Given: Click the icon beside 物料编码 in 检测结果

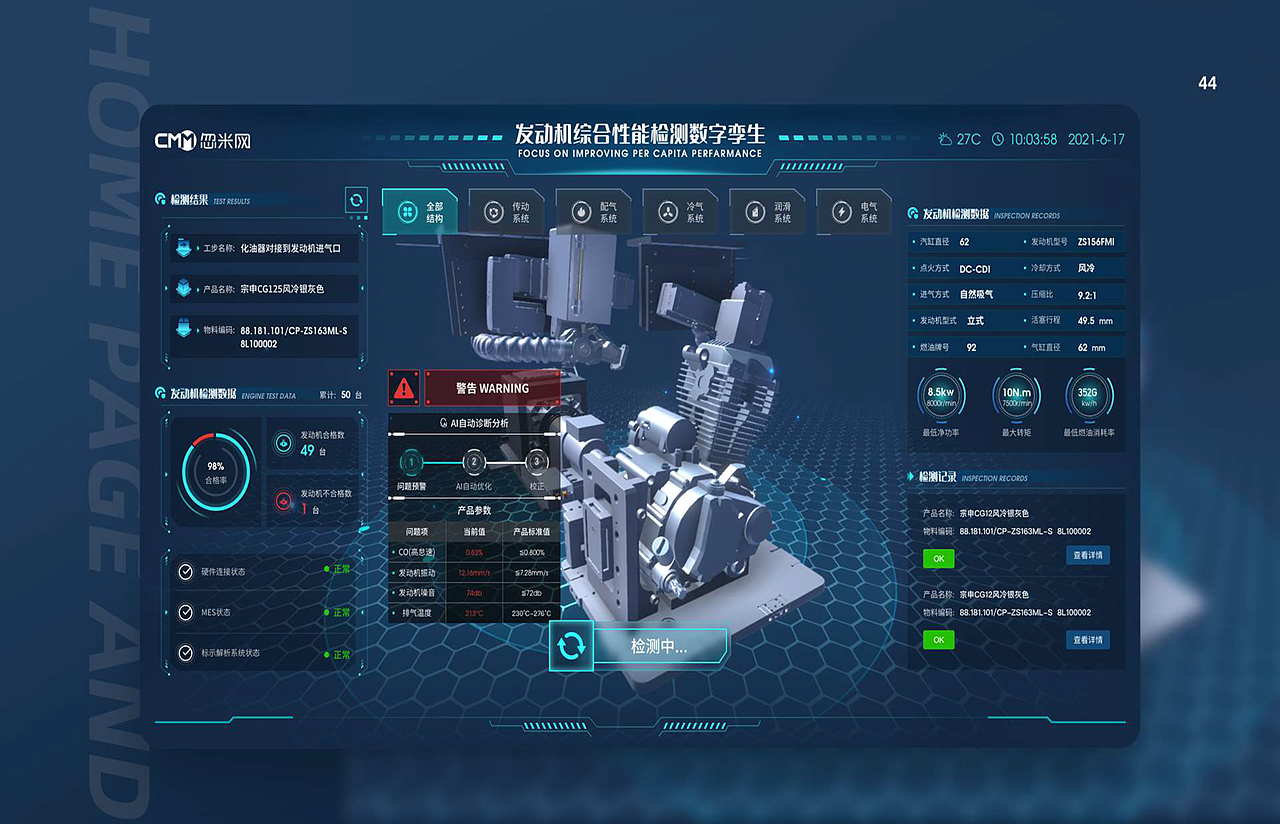Looking at the screenshot, I should (183, 328).
